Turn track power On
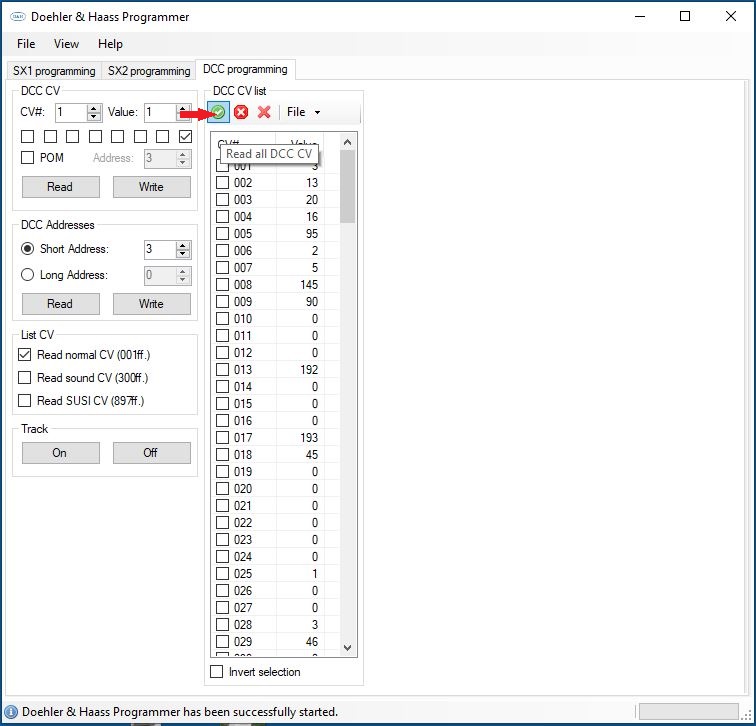Image resolution: width=756 pixels, height=726 pixels. [60, 453]
